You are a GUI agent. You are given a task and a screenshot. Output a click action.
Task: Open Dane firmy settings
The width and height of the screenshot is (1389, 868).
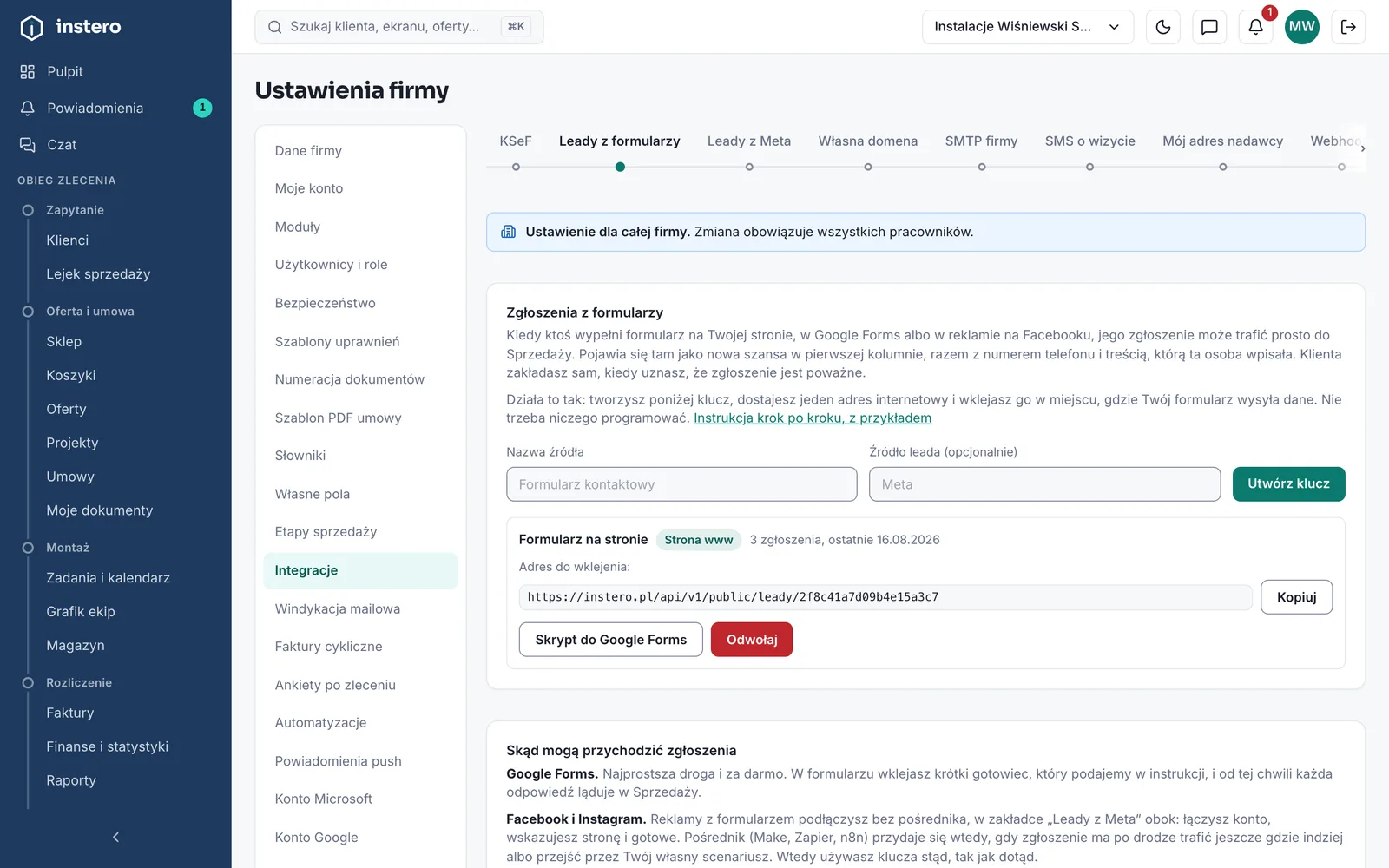(360, 151)
